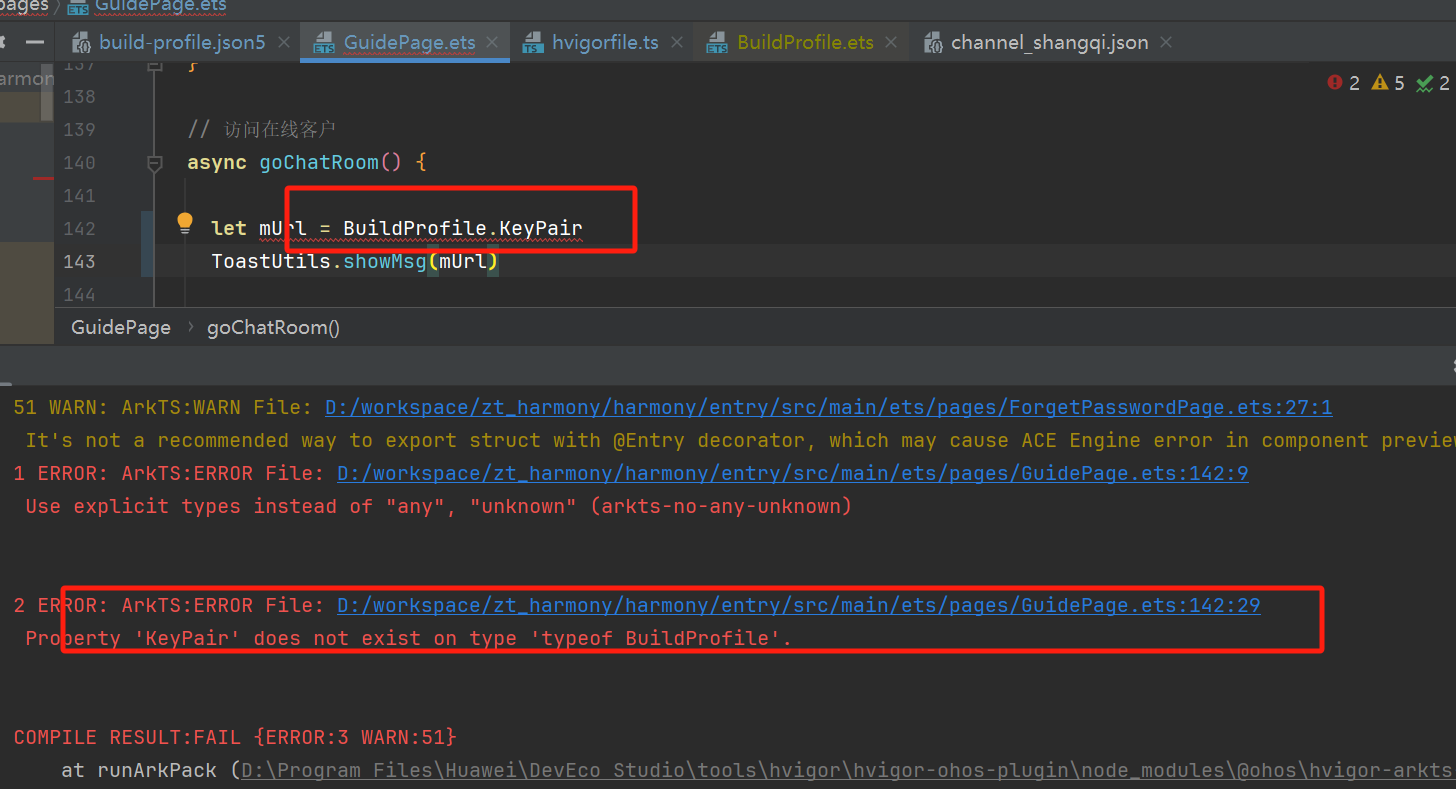Open the quick-fix light bulb on line 142

[185, 223]
